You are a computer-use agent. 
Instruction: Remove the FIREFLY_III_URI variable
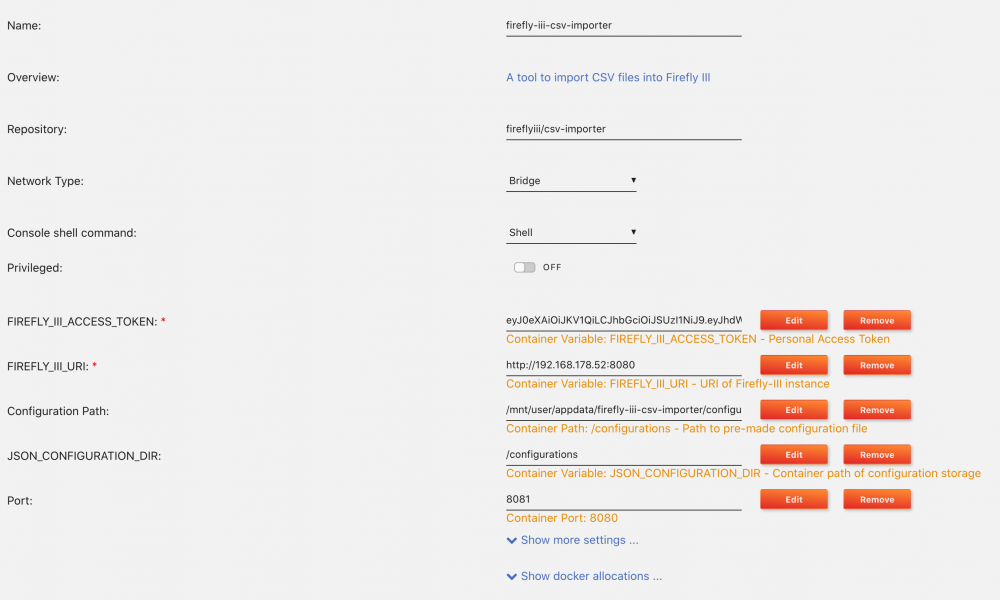pyautogui.click(x=877, y=365)
